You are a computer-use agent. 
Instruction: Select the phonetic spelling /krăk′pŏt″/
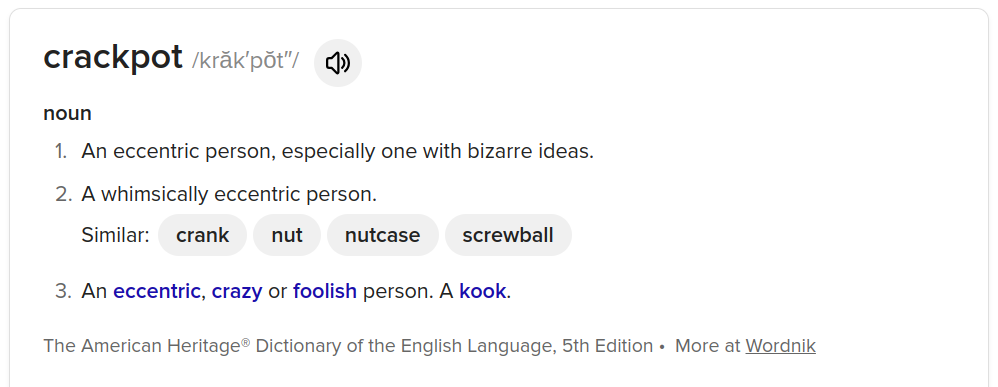pos(245,60)
